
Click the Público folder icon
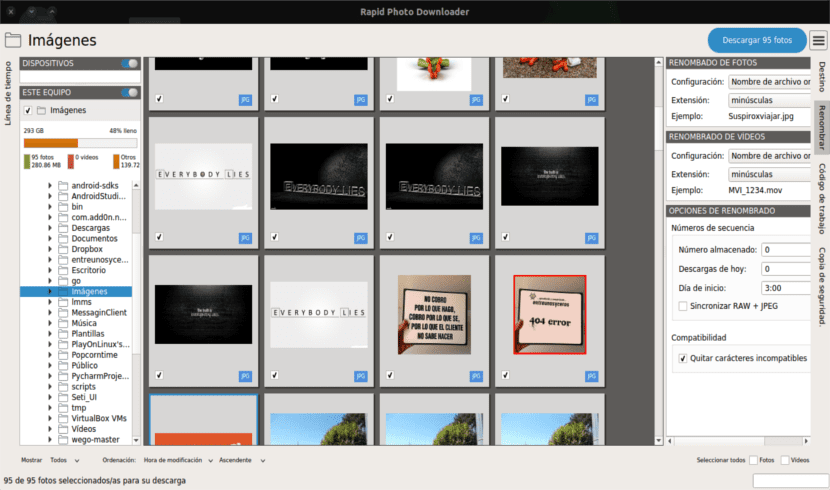[x=63, y=366]
